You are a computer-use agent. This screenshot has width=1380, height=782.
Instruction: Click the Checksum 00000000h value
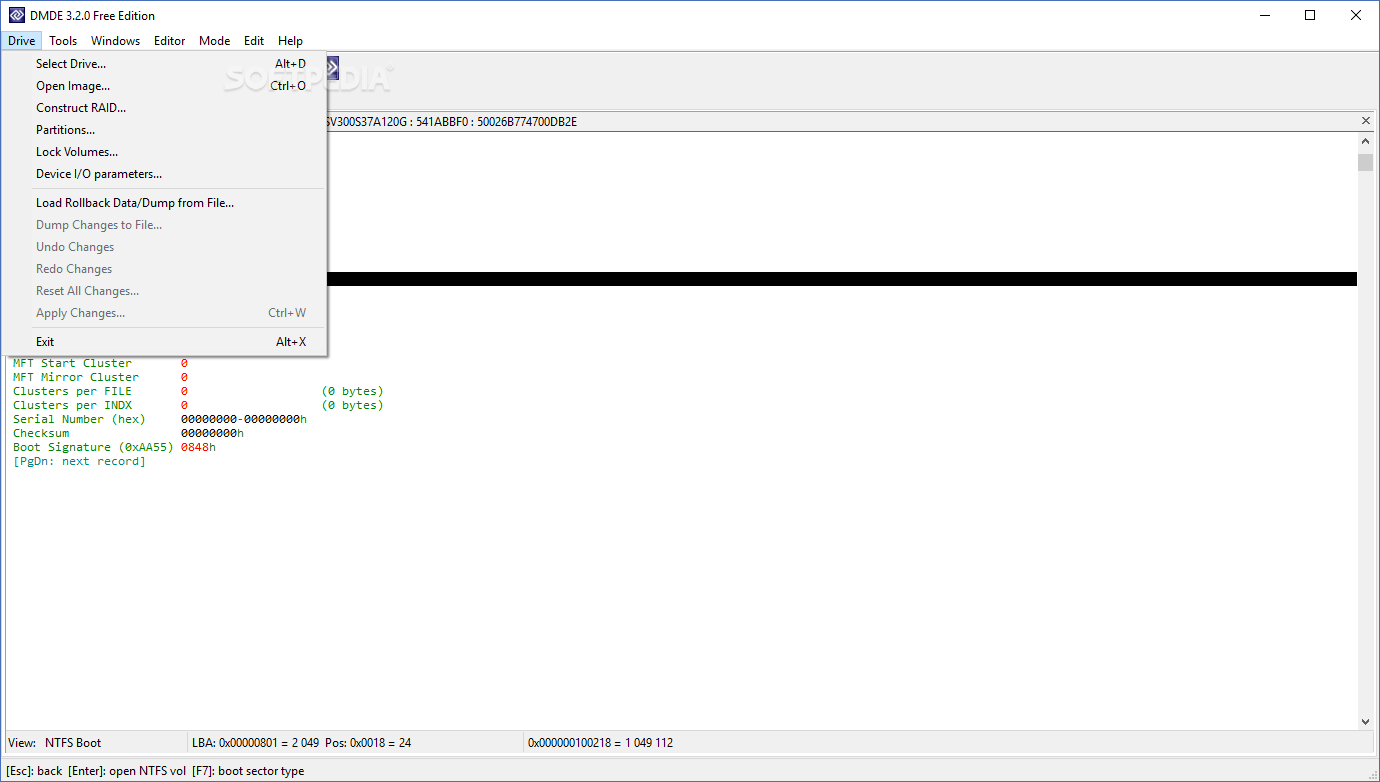coord(212,433)
